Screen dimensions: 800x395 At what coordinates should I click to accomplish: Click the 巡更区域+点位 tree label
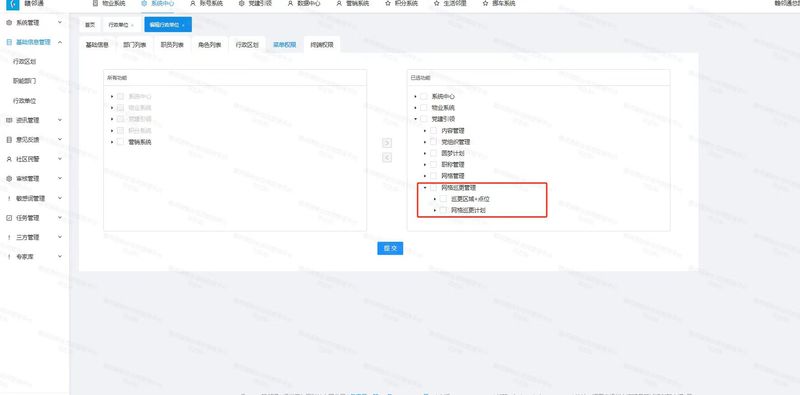(470, 199)
